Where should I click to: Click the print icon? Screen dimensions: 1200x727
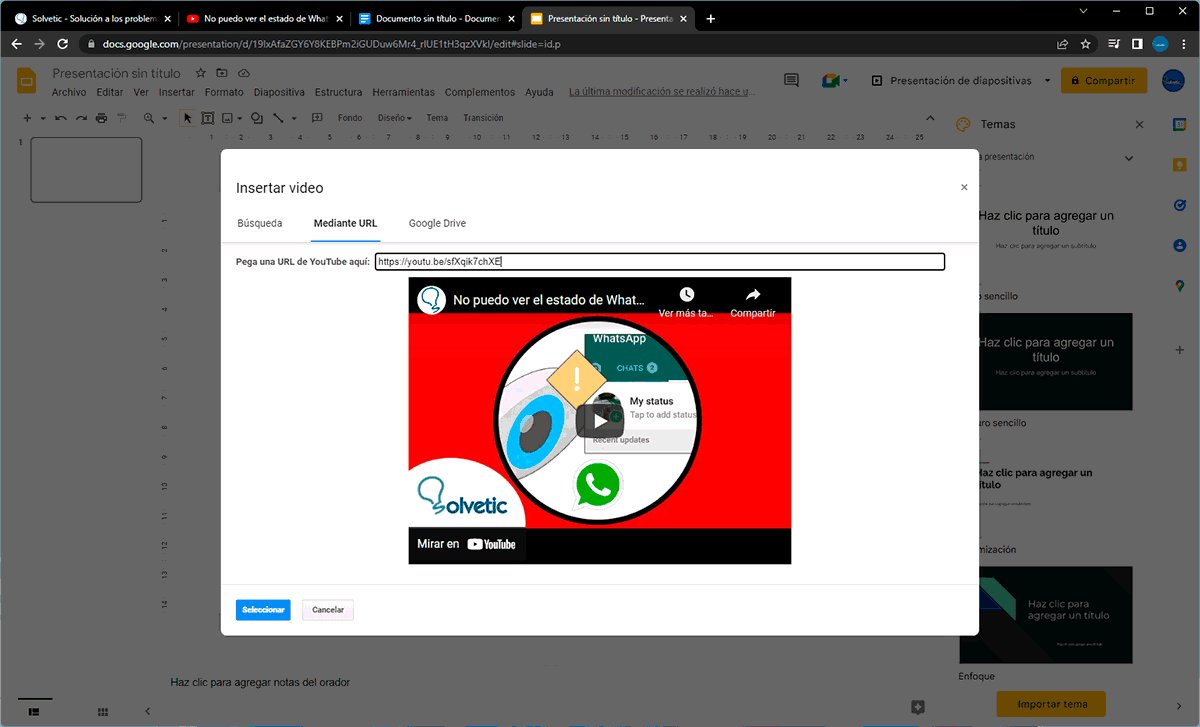click(101, 118)
